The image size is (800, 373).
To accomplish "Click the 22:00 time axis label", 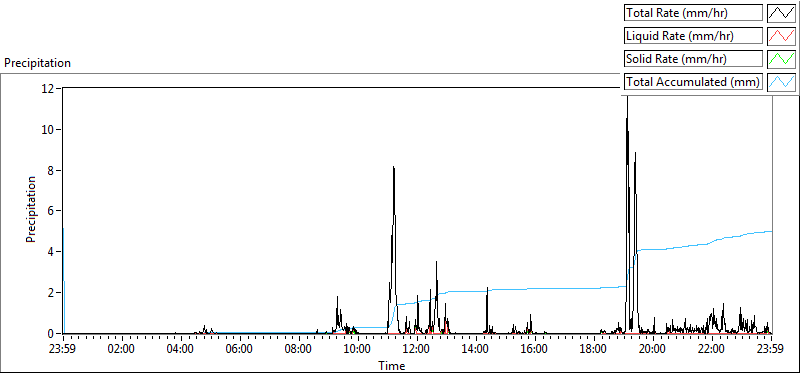I will point(712,350).
